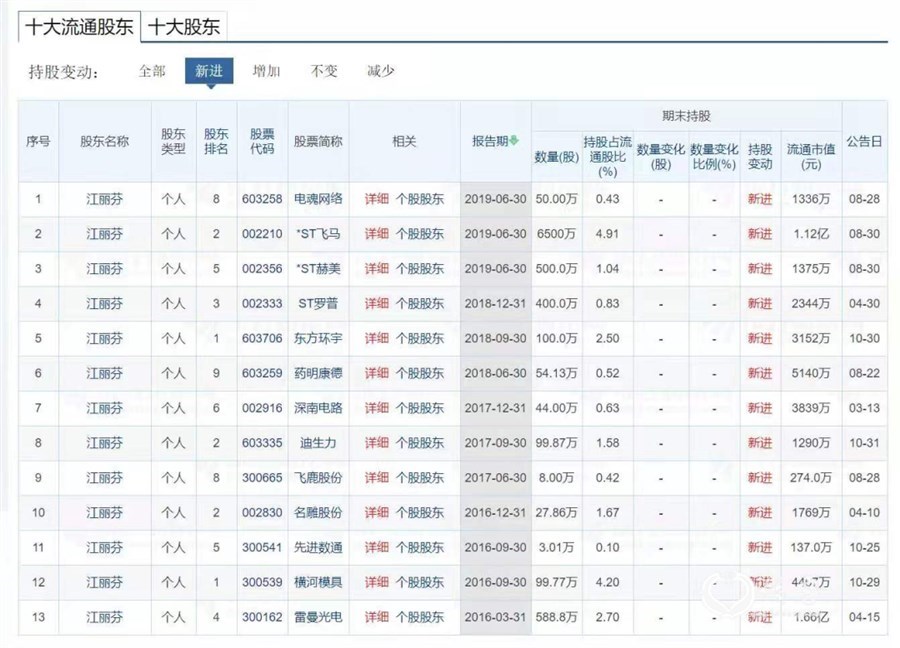The height and width of the screenshot is (648, 900).
Task: Click stock name 东方环宇
Action: point(318,339)
